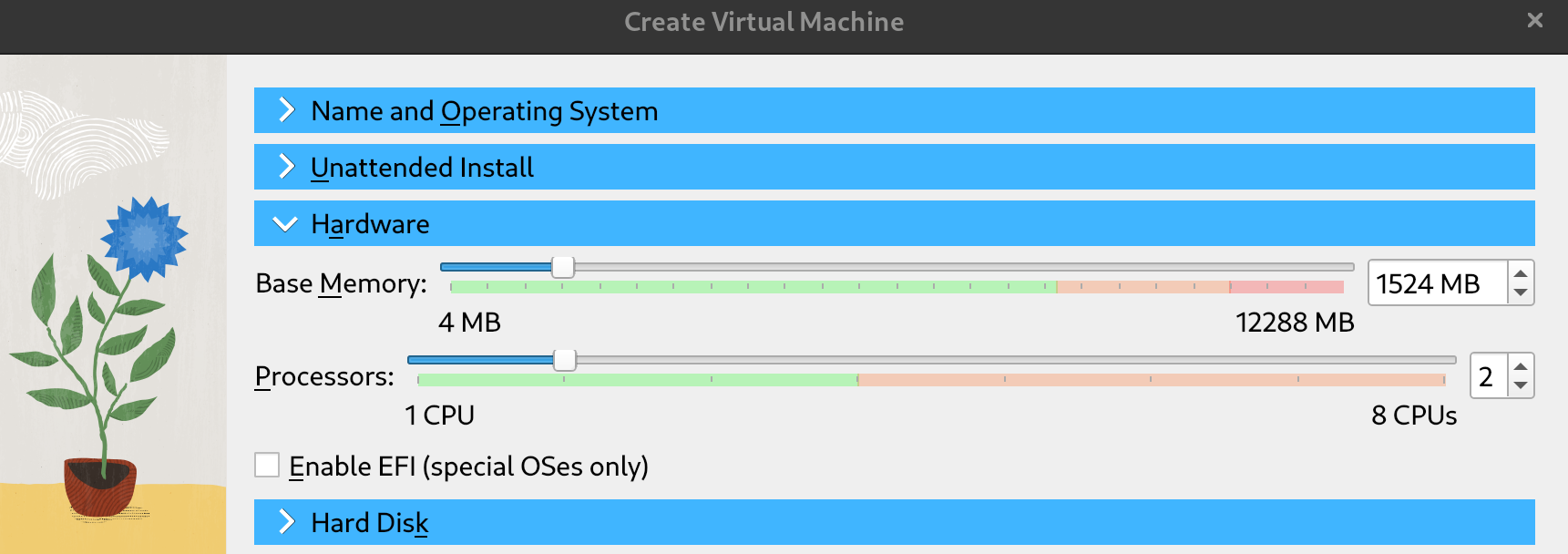Open the Name and Operating System section
This screenshot has height=554, width=1568.
pyautogui.click(x=484, y=110)
